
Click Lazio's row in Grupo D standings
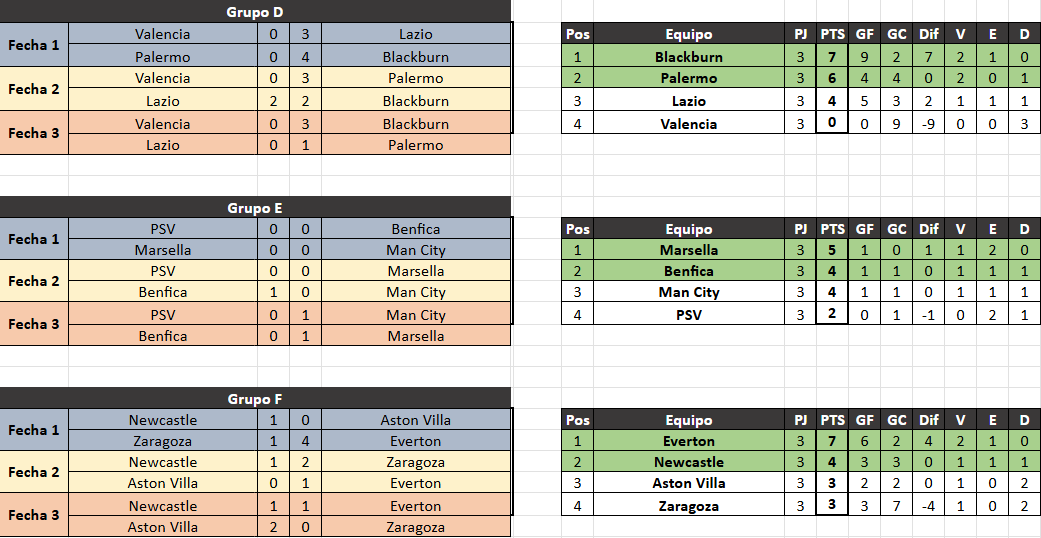coord(688,101)
